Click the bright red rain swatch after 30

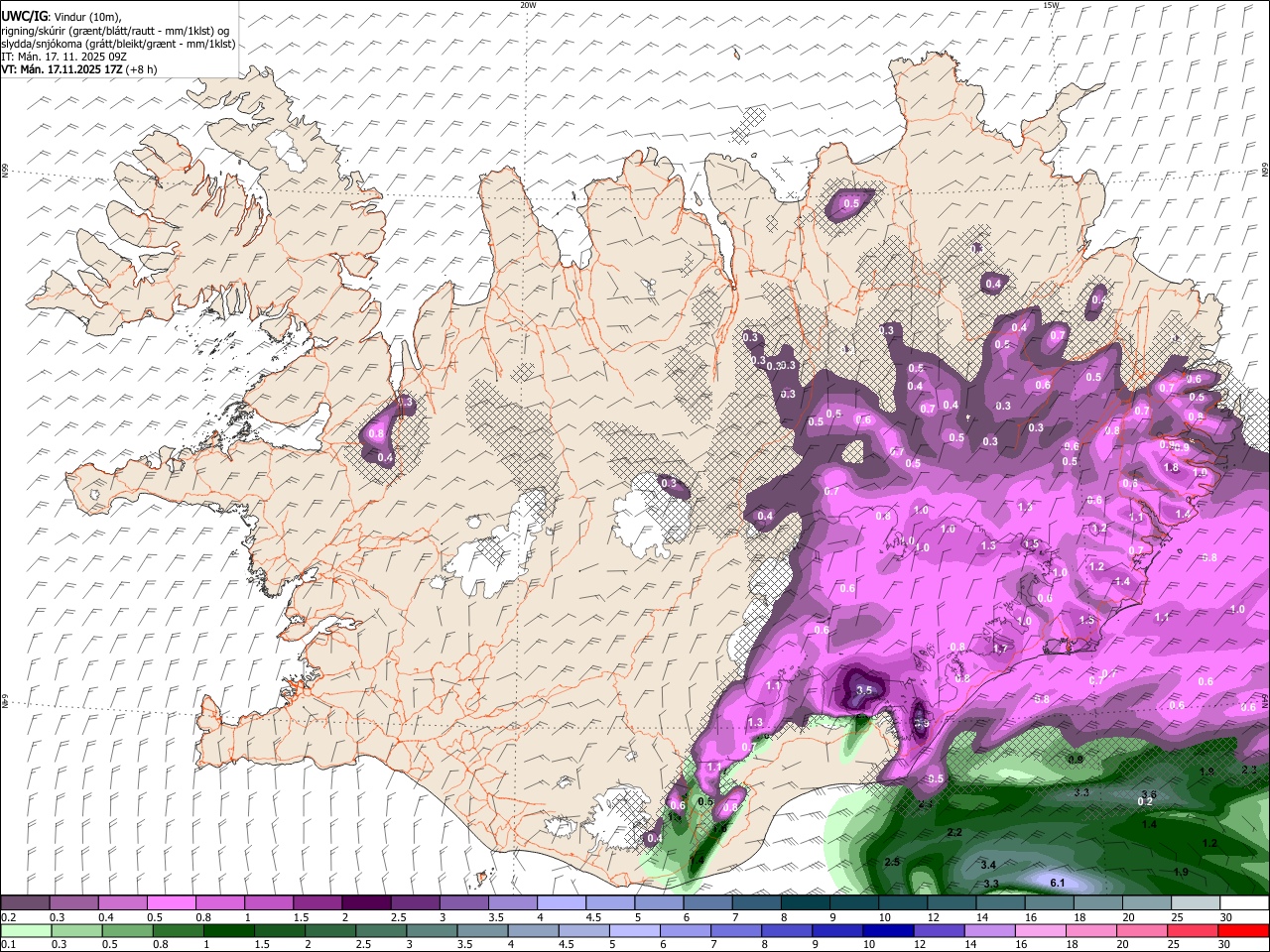(1244, 931)
